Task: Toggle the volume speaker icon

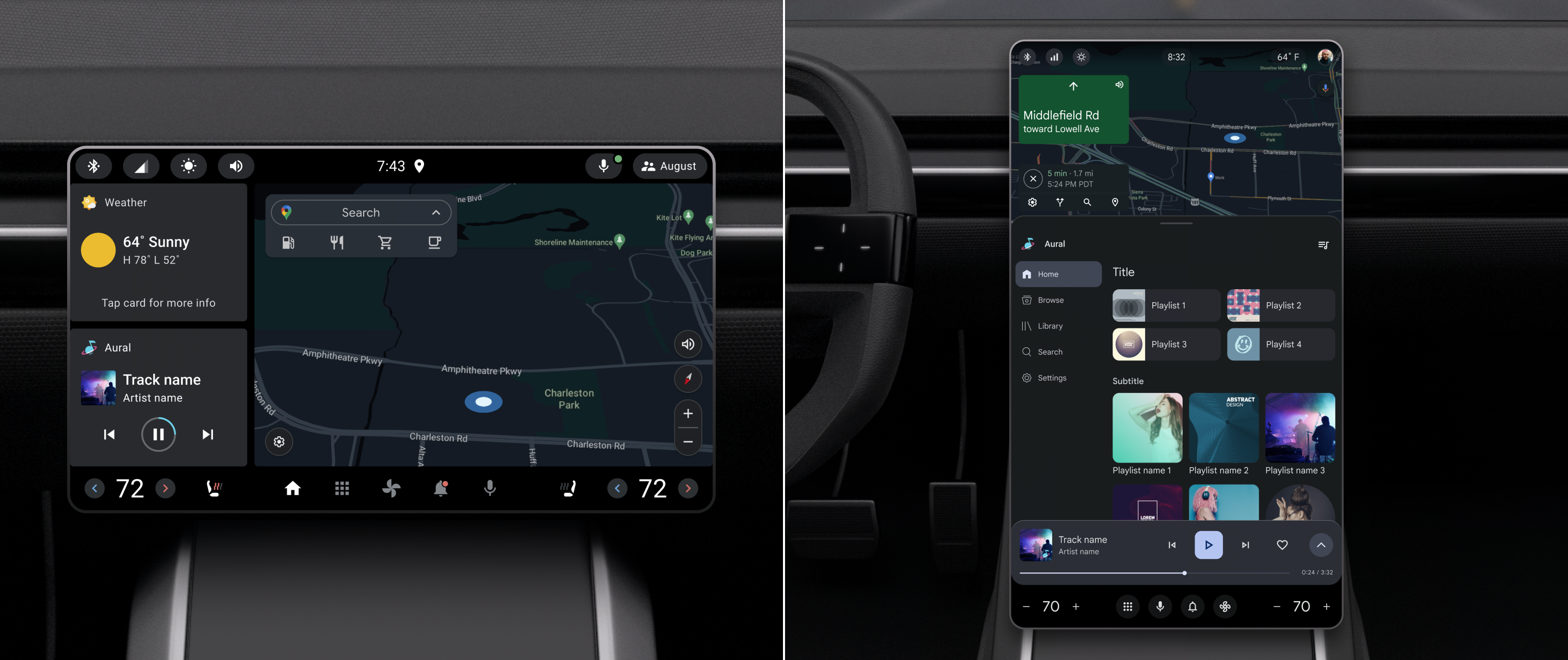Action: pyautogui.click(x=236, y=166)
